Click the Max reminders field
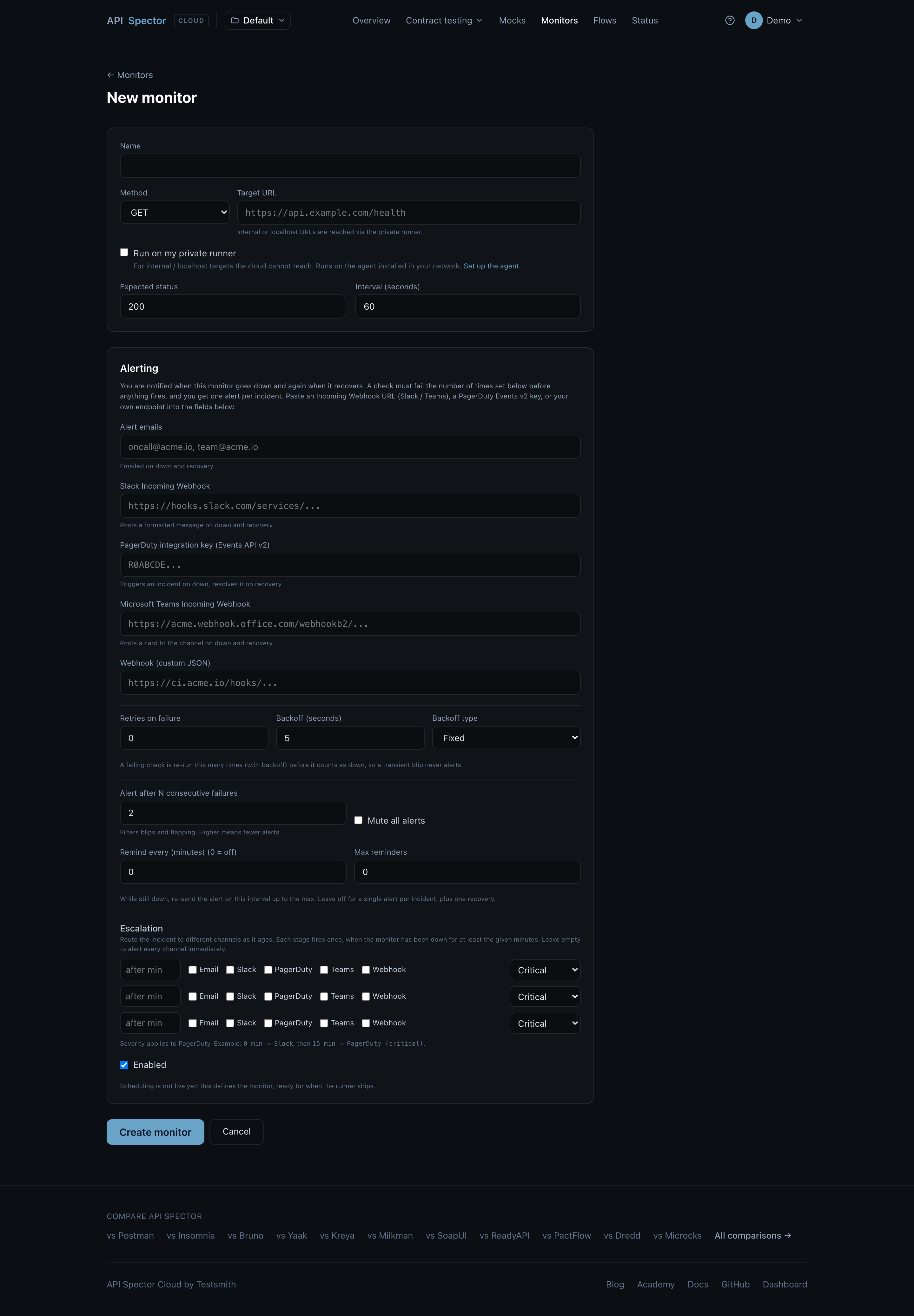Screen dimensions: 914x1316 [x=467, y=872]
